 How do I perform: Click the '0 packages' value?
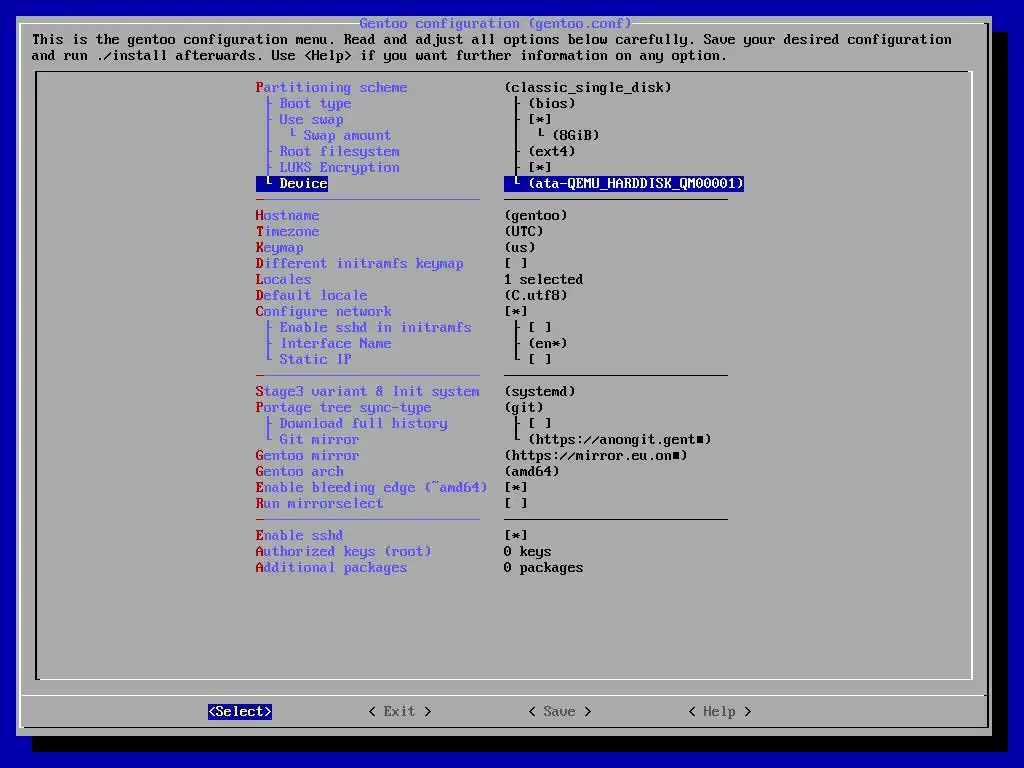(544, 568)
